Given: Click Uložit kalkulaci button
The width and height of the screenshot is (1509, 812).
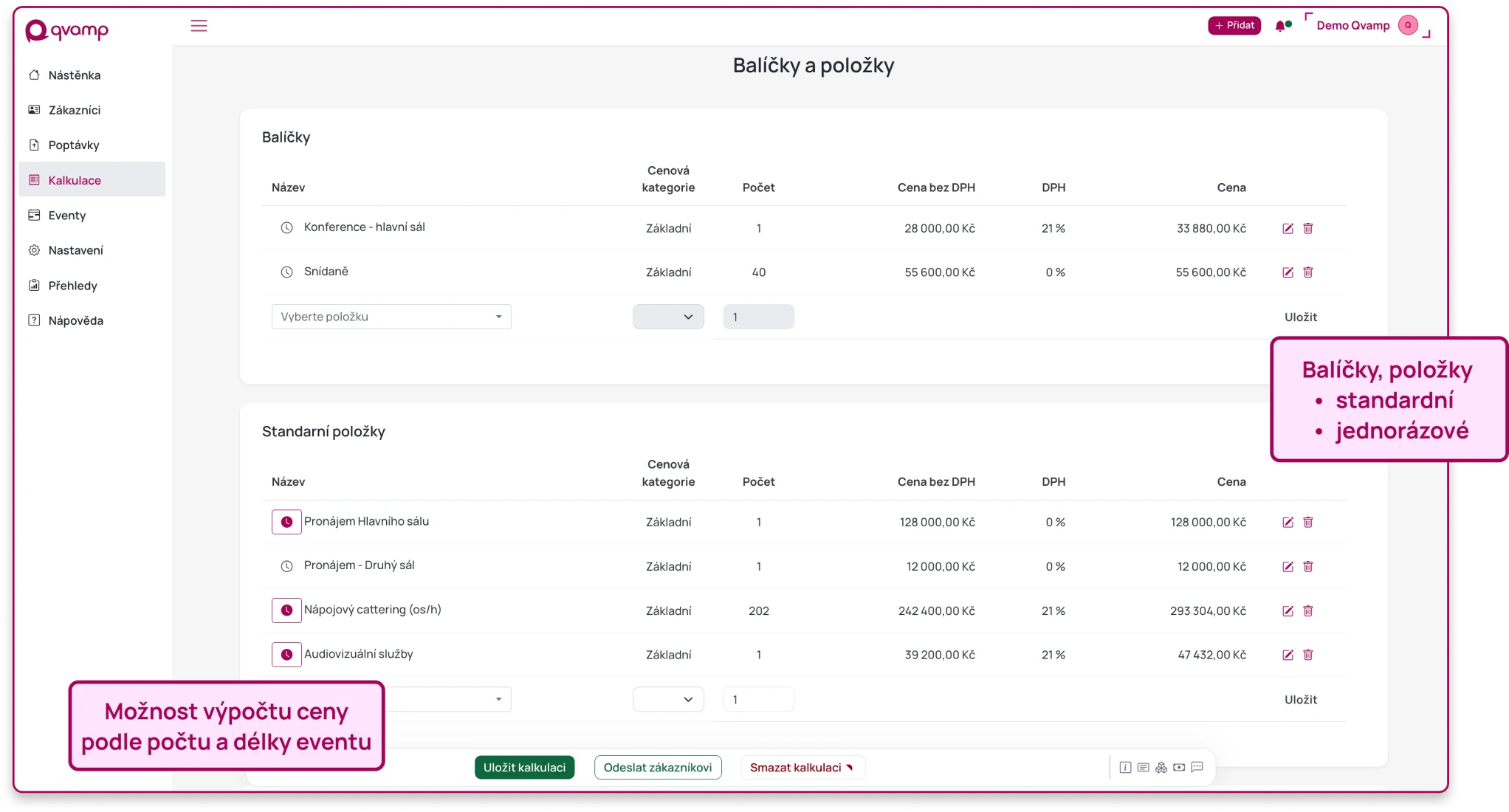Looking at the screenshot, I should click(x=524, y=768).
